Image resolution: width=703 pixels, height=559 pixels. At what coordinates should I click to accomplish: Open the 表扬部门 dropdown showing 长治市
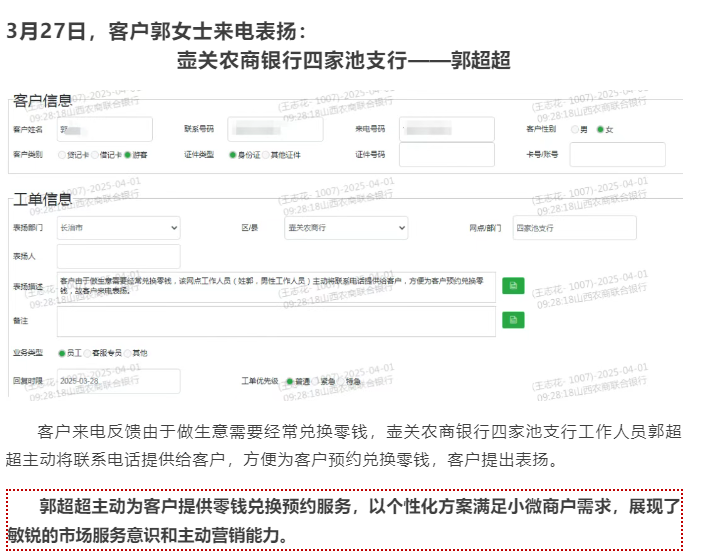click(x=118, y=228)
